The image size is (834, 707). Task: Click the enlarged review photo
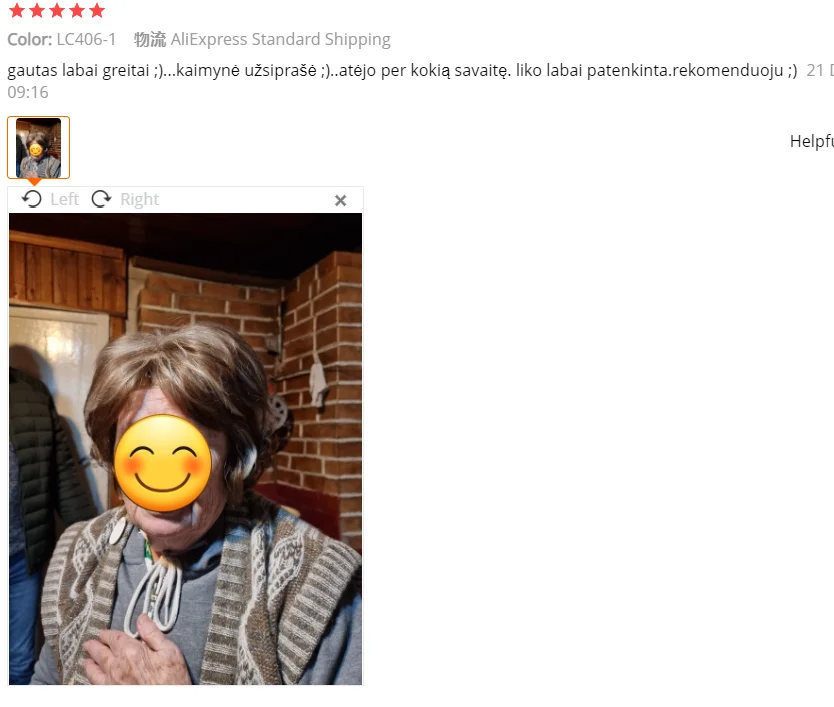point(185,448)
